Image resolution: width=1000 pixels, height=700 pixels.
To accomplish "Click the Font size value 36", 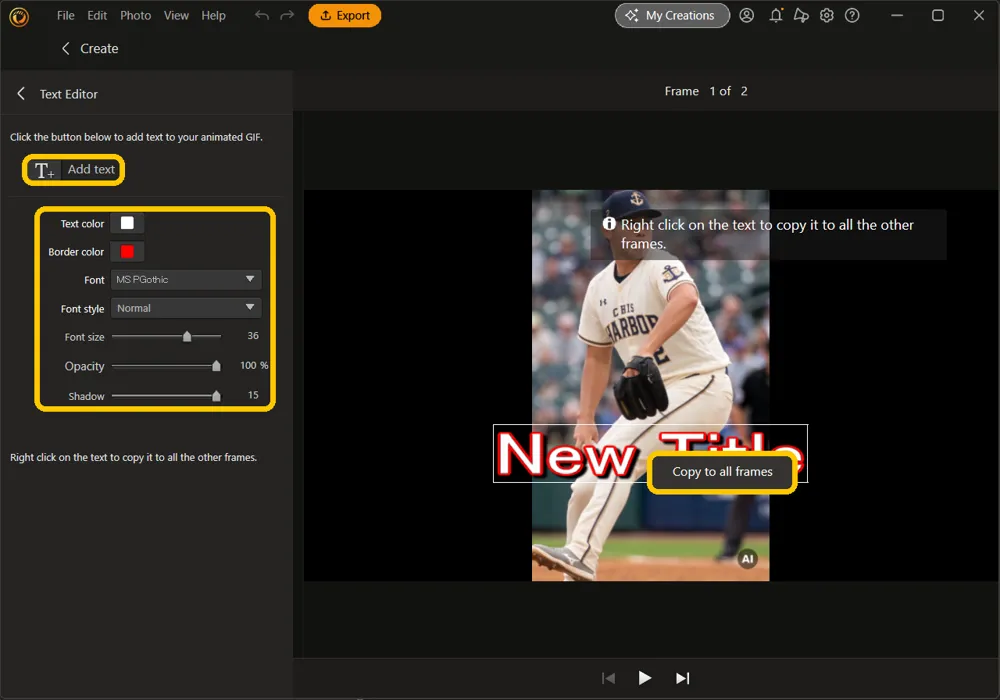I will pyautogui.click(x=253, y=335).
